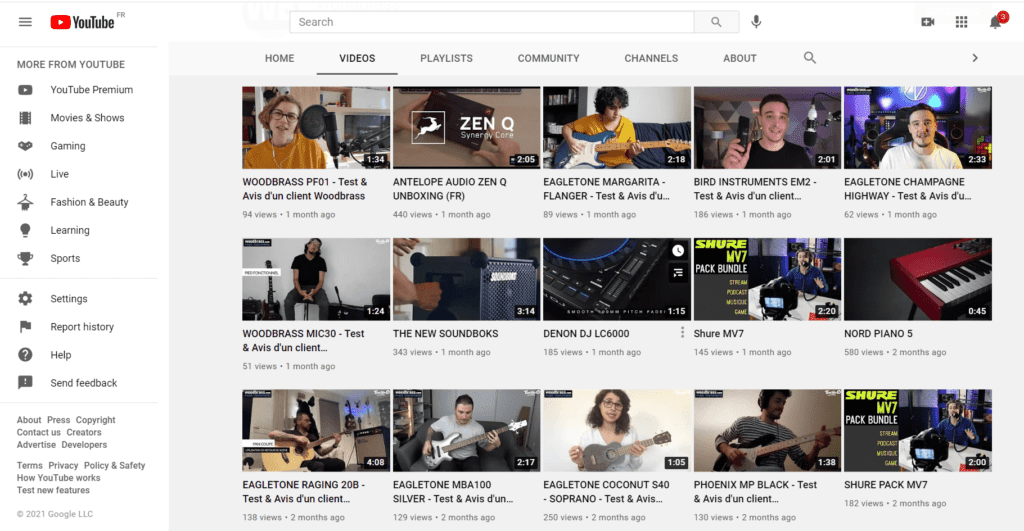Select the VIDEOS tab
The height and width of the screenshot is (531, 1024).
coord(357,58)
